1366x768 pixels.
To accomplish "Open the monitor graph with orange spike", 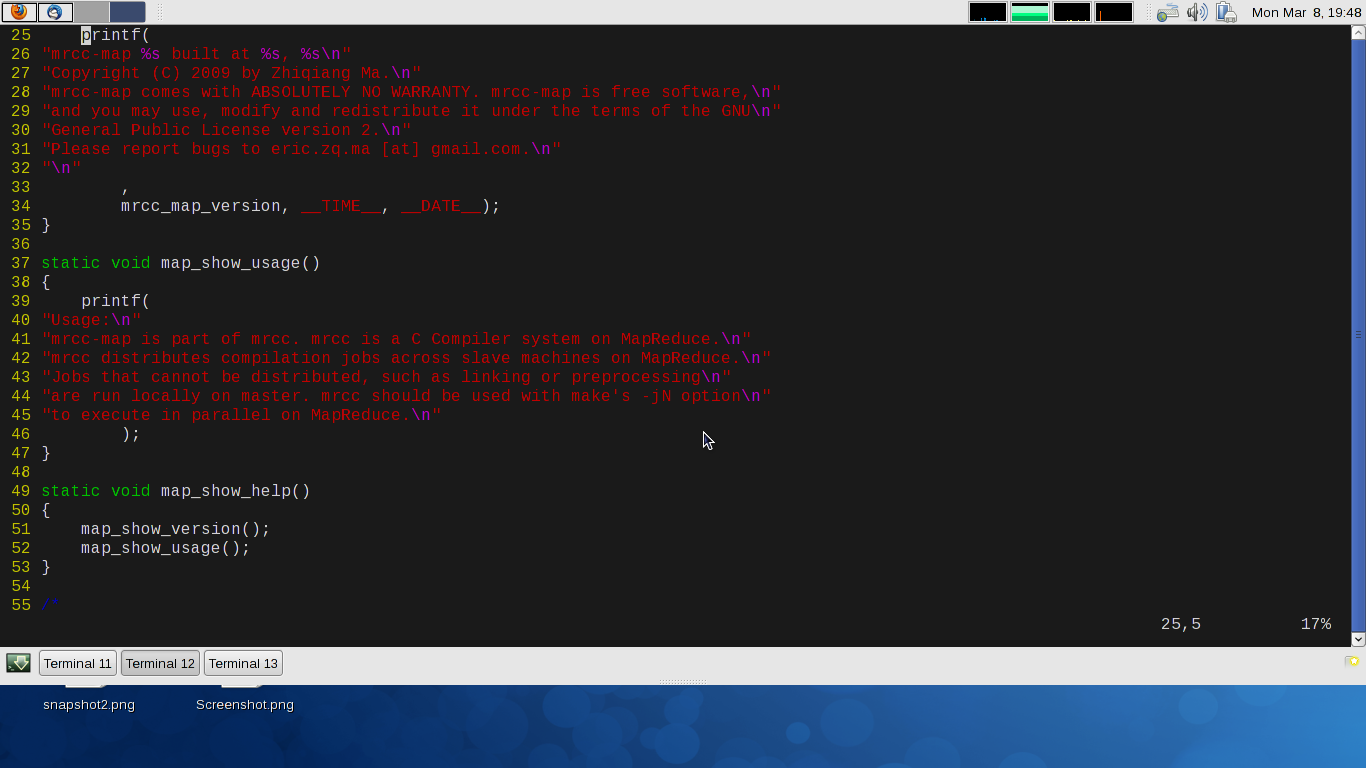I will click(1114, 12).
